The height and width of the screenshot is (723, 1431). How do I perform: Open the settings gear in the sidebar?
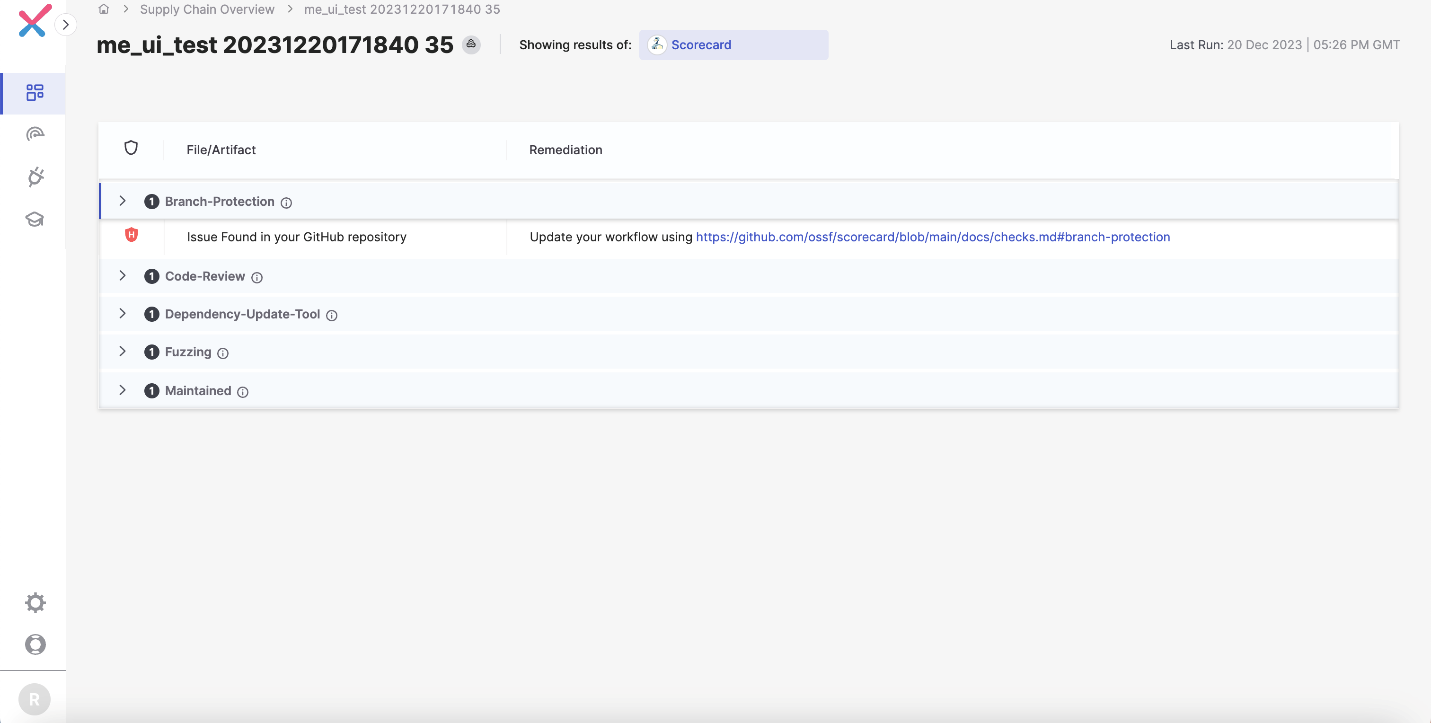click(35, 603)
